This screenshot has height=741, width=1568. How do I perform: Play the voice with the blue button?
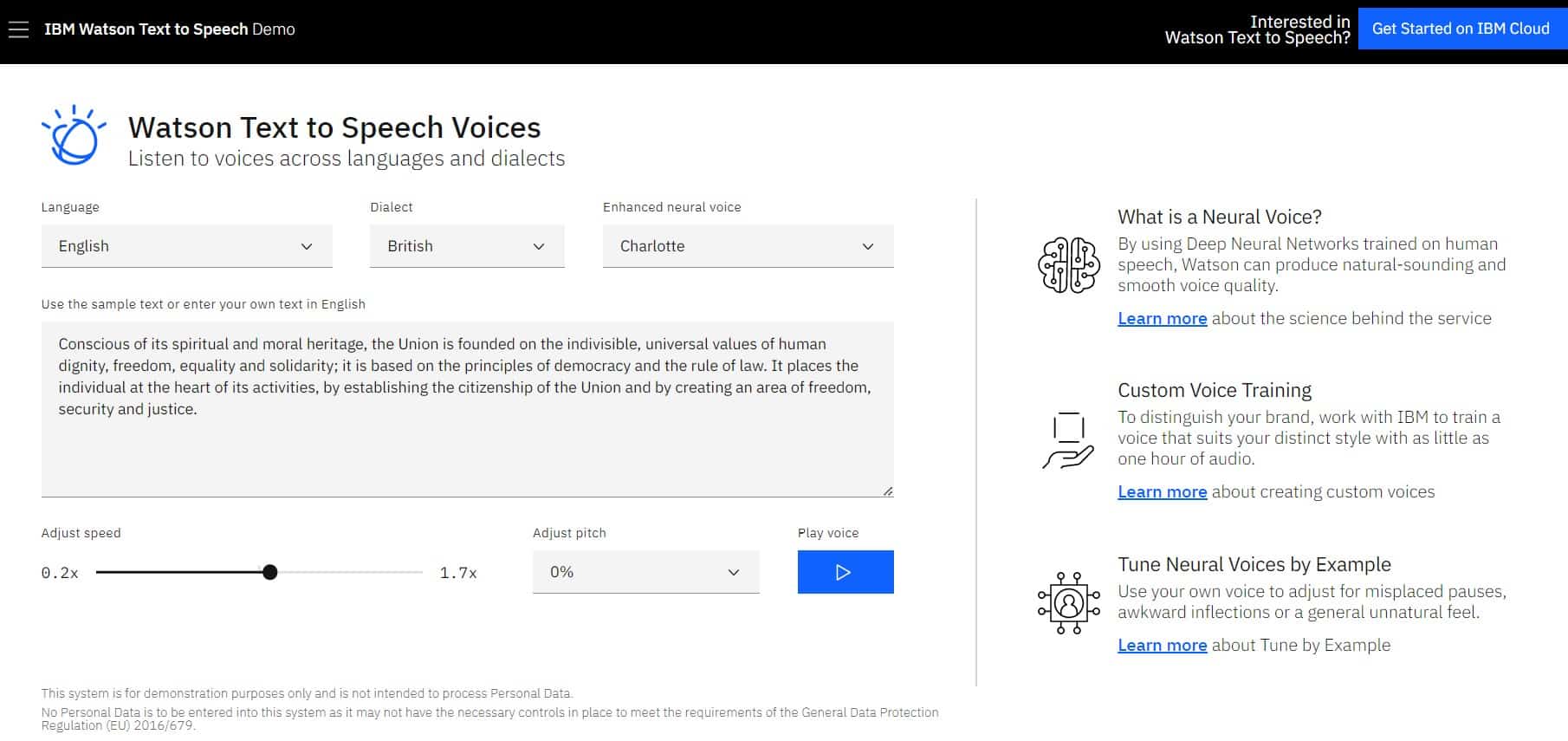tap(846, 572)
